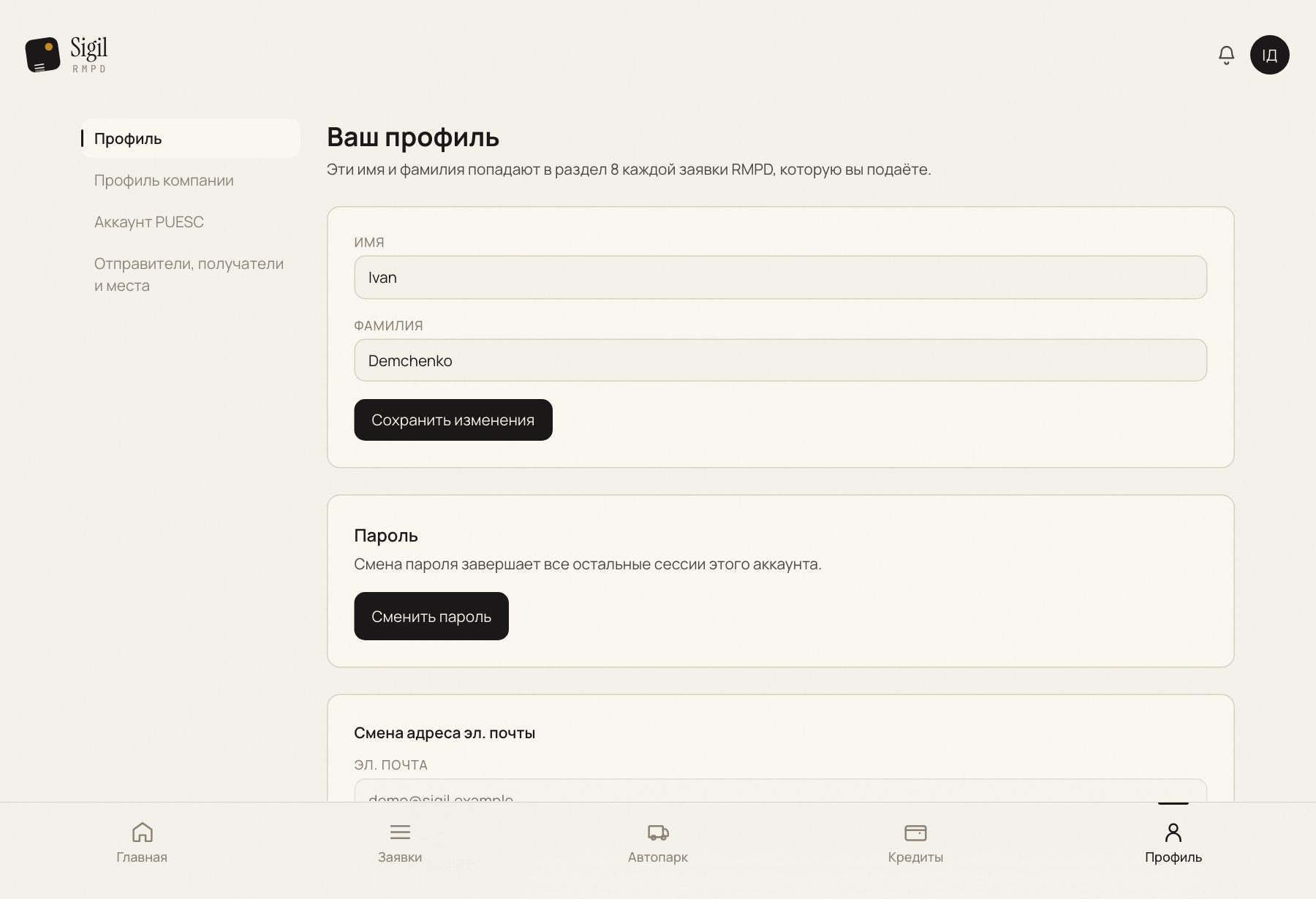Click the Sigil RMPD logo icon
The width and height of the screenshot is (1316, 899).
pos(42,55)
